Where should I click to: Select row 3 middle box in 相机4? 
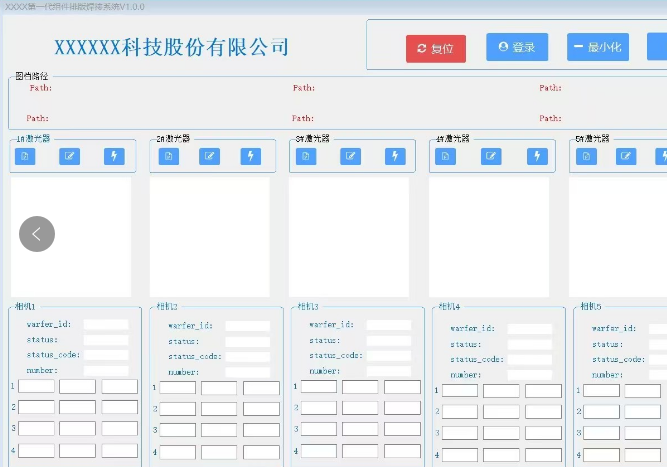click(501, 433)
